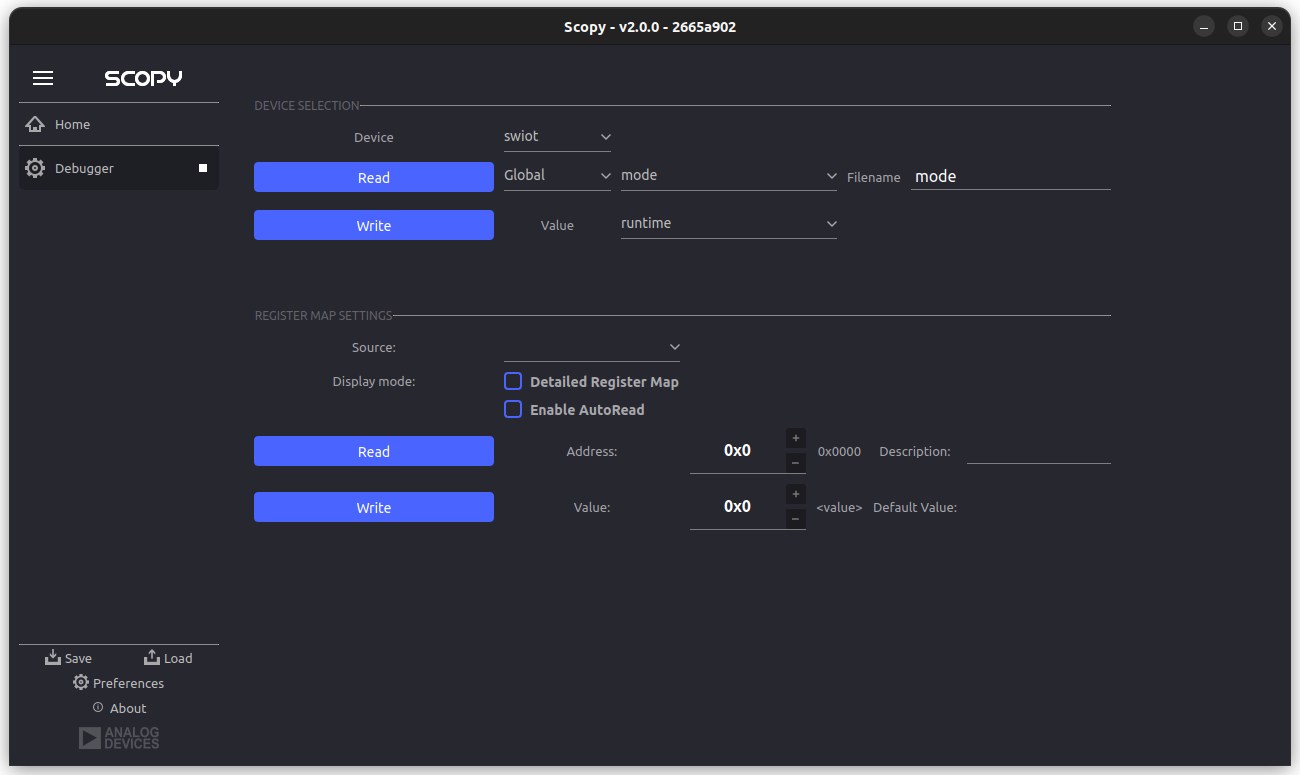Click the Scopy logo
This screenshot has height=775, width=1300.
143,78
